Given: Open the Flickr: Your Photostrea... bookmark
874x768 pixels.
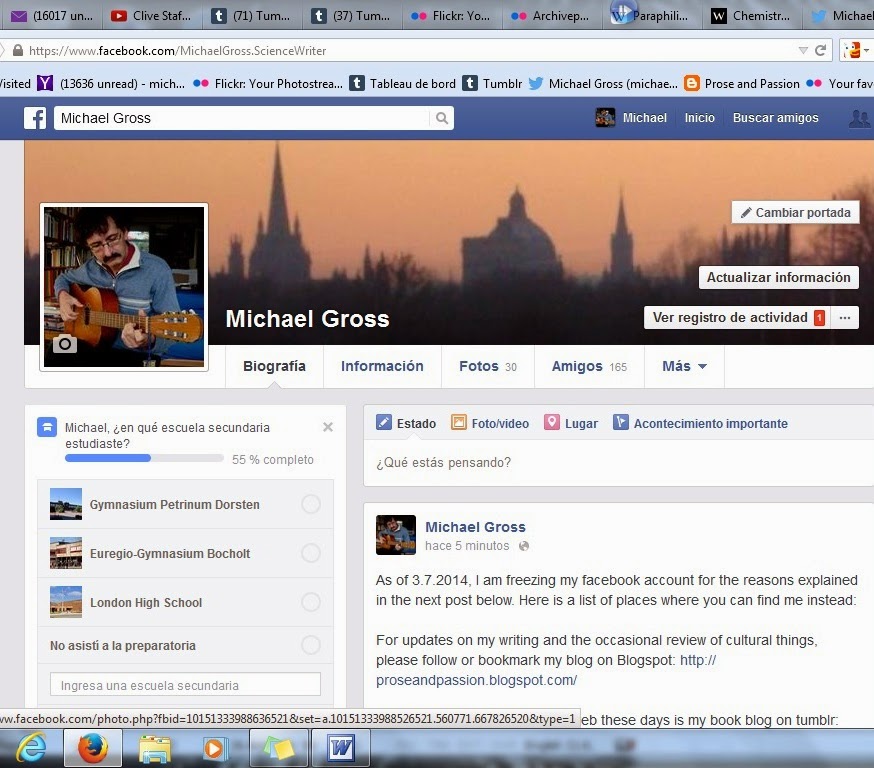Looking at the screenshot, I should pyautogui.click(x=268, y=84).
